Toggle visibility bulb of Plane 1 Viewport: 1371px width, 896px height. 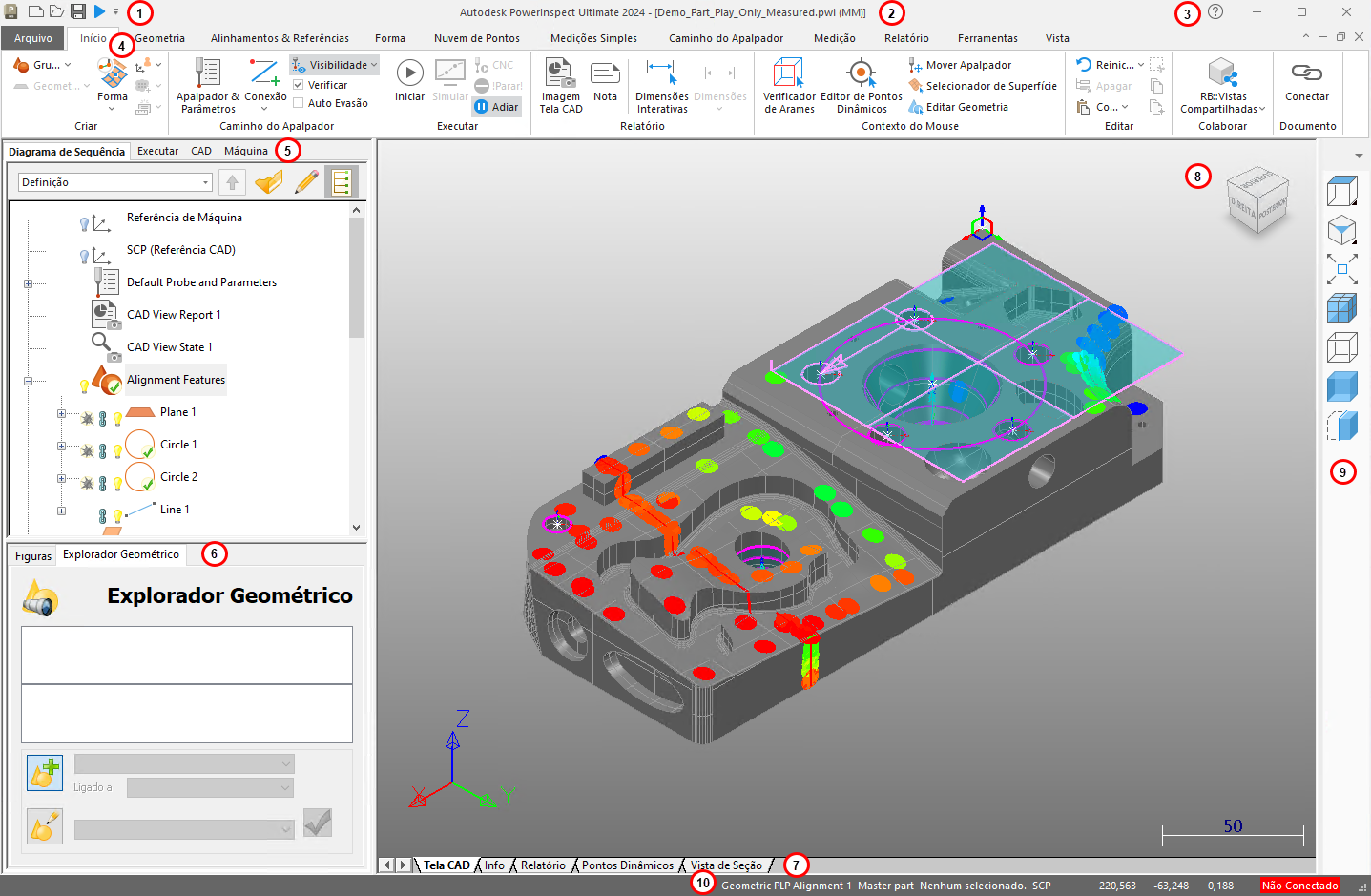tap(117, 419)
